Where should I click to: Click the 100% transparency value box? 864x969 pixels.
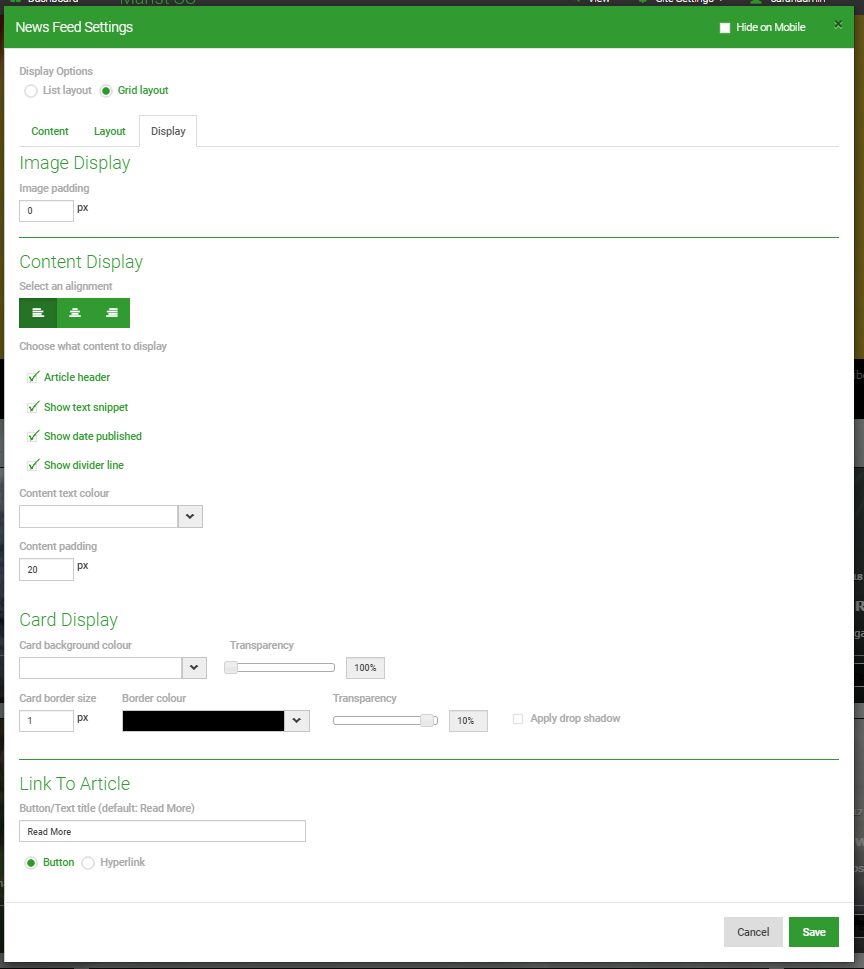(x=365, y=668)
